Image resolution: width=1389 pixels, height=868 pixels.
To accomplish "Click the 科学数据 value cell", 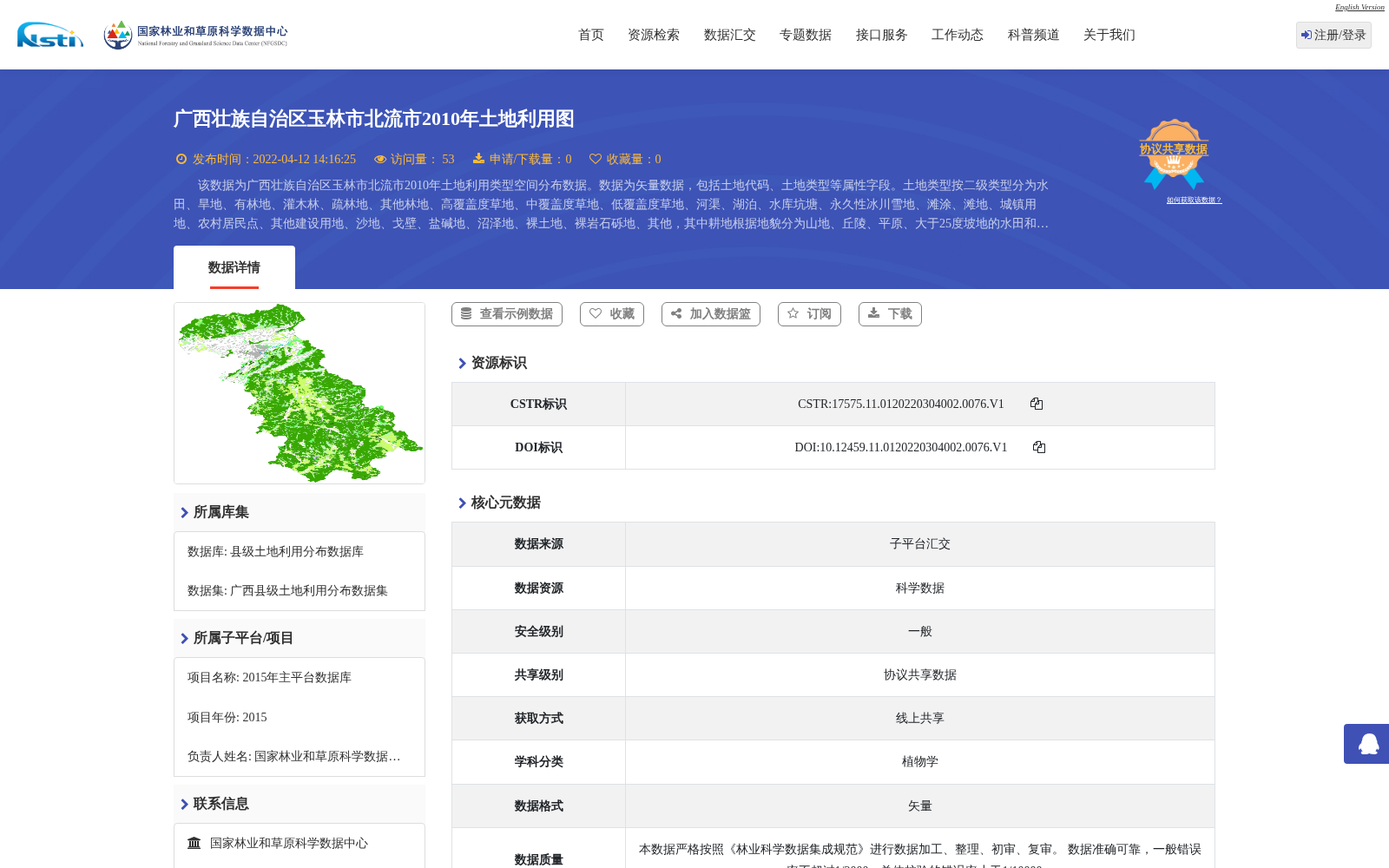I will 920,589.
